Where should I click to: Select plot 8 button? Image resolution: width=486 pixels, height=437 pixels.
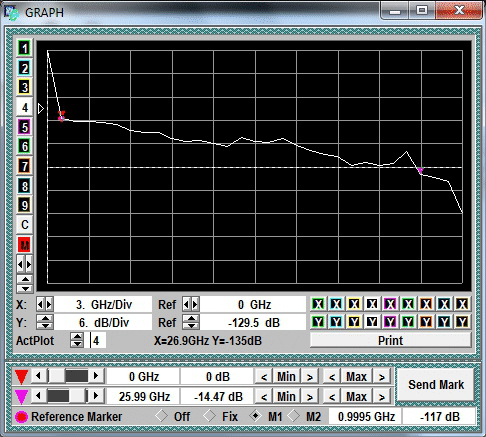coord(24,186)
